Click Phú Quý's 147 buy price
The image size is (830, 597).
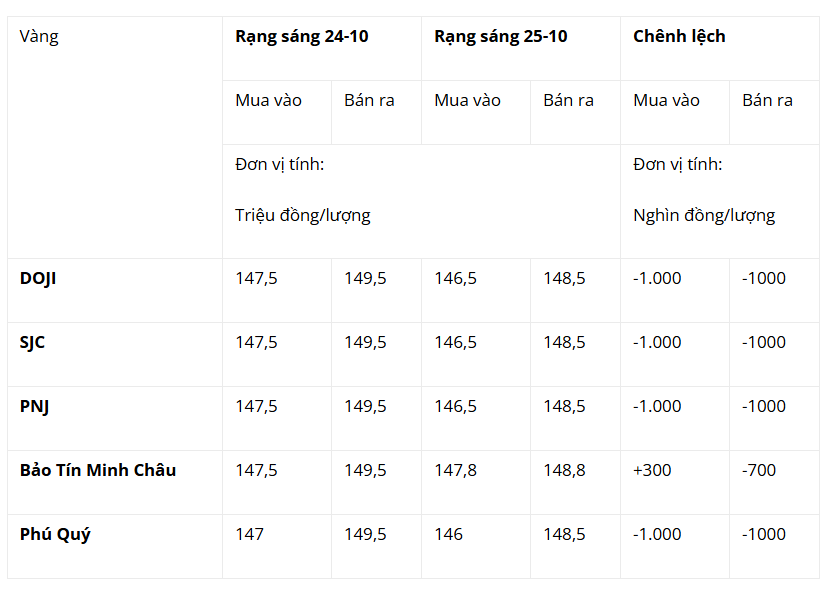click(250, 534)
